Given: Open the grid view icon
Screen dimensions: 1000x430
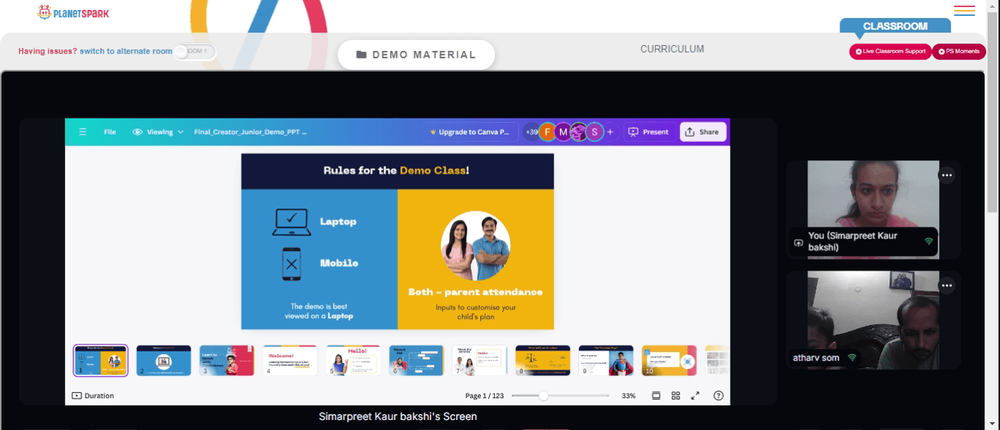Looking at the screenshot, I should click(x=675, y=396).
